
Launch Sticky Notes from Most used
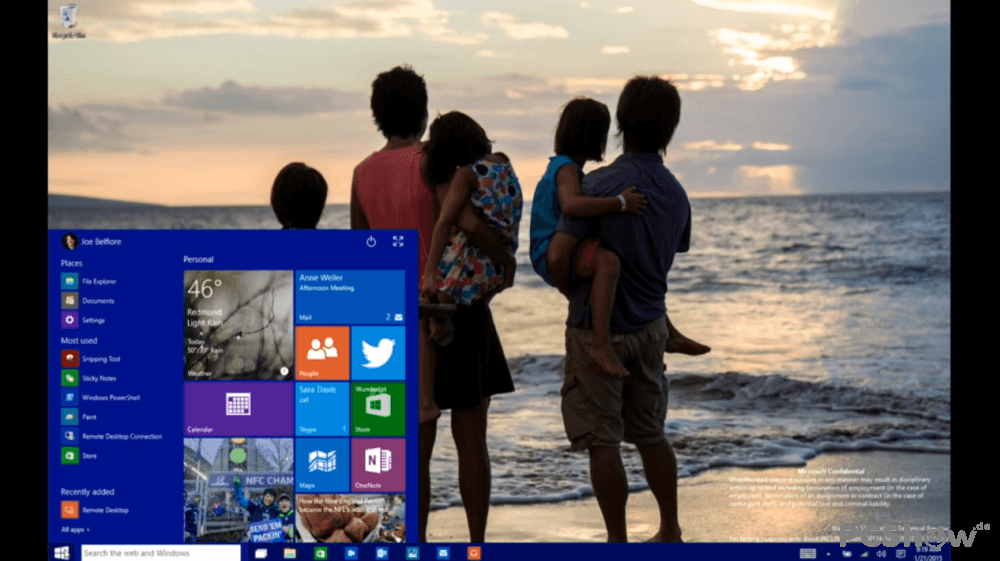tap(89, 378)
